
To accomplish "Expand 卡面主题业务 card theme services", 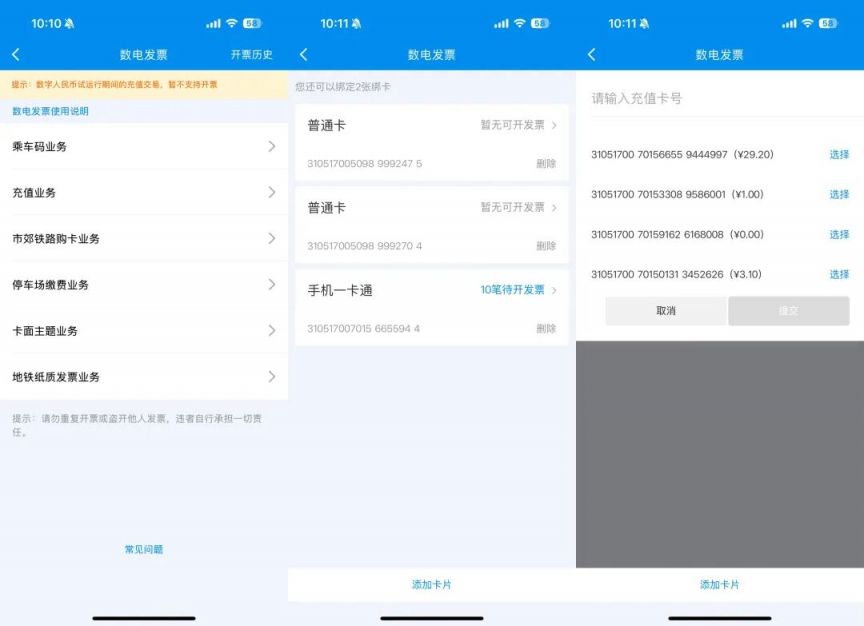I will (145, 330).
